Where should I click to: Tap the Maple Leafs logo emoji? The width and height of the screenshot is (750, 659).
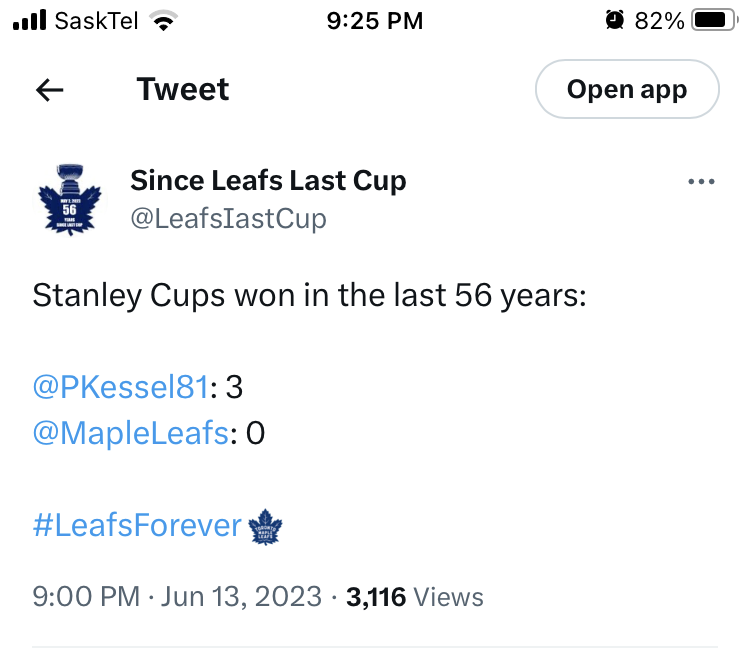[x=266, y=526]
